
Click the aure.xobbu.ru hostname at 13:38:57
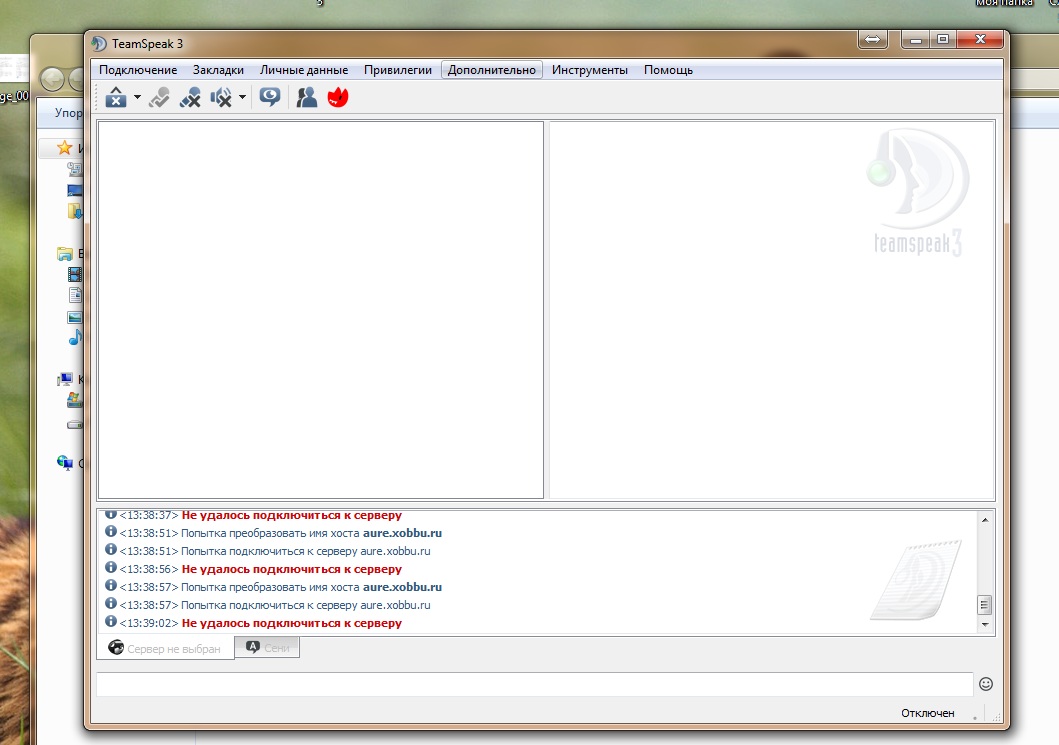coord(402,587)
